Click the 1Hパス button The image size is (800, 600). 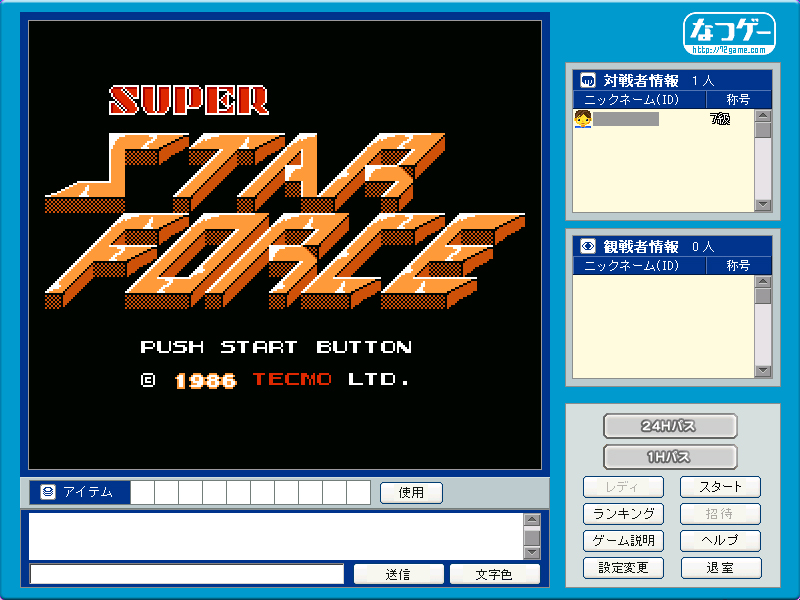click(x=670, y=457)
